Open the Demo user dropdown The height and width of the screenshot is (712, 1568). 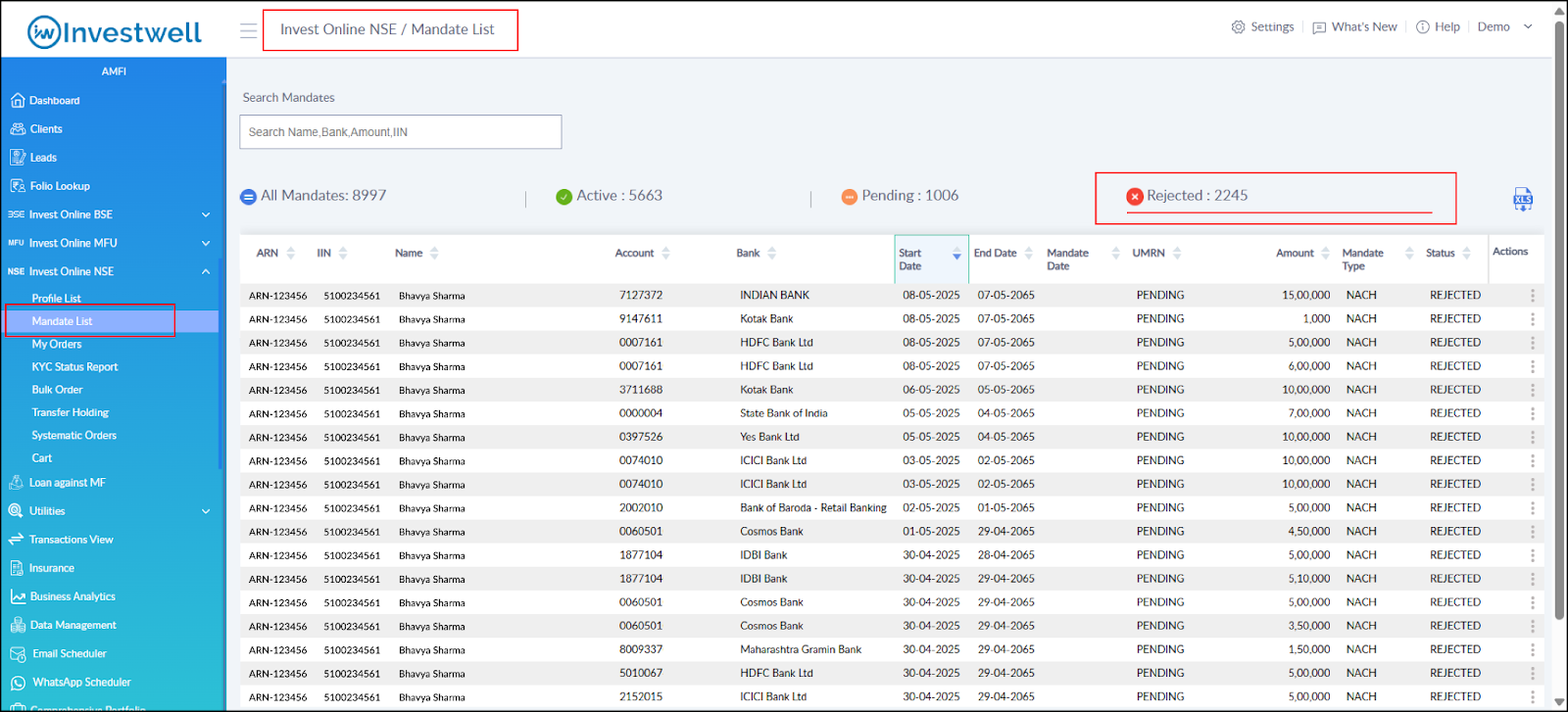[x=1504, y=27]
